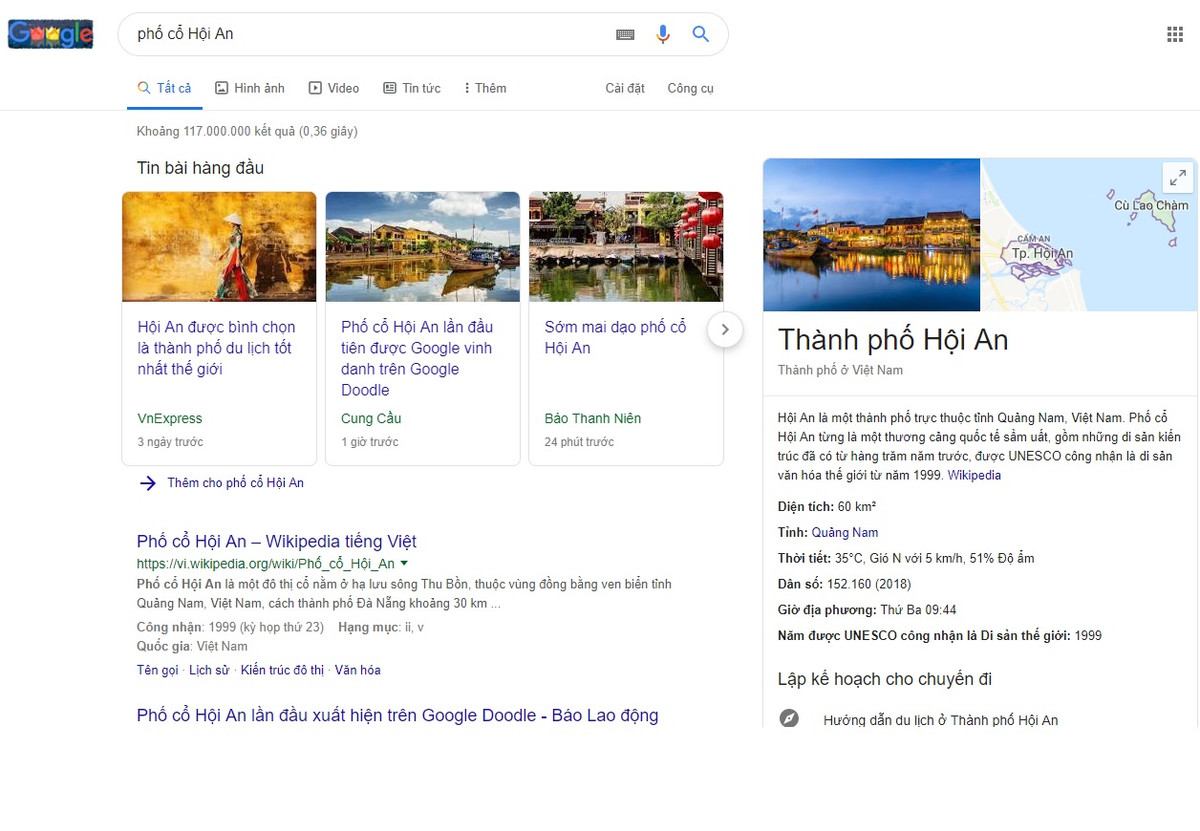Click the expand arrows on the map preview
1200x831 pixels.
click(1177, 176)
